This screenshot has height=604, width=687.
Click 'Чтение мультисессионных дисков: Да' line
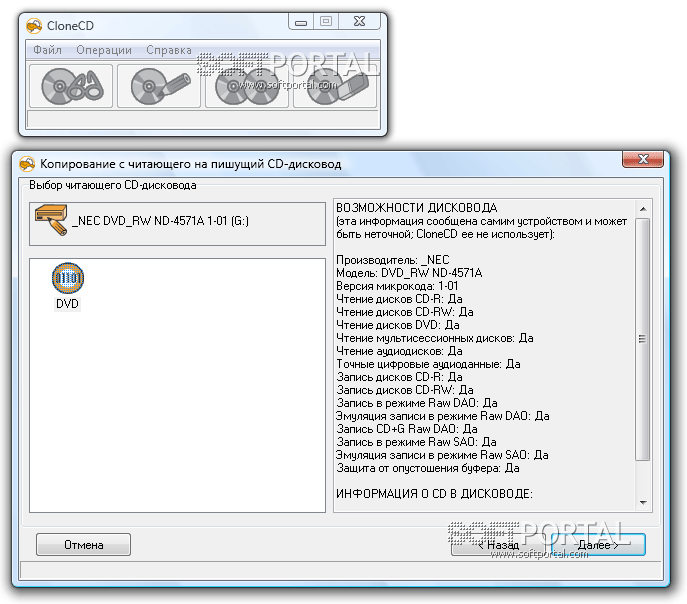pos(435,338)
